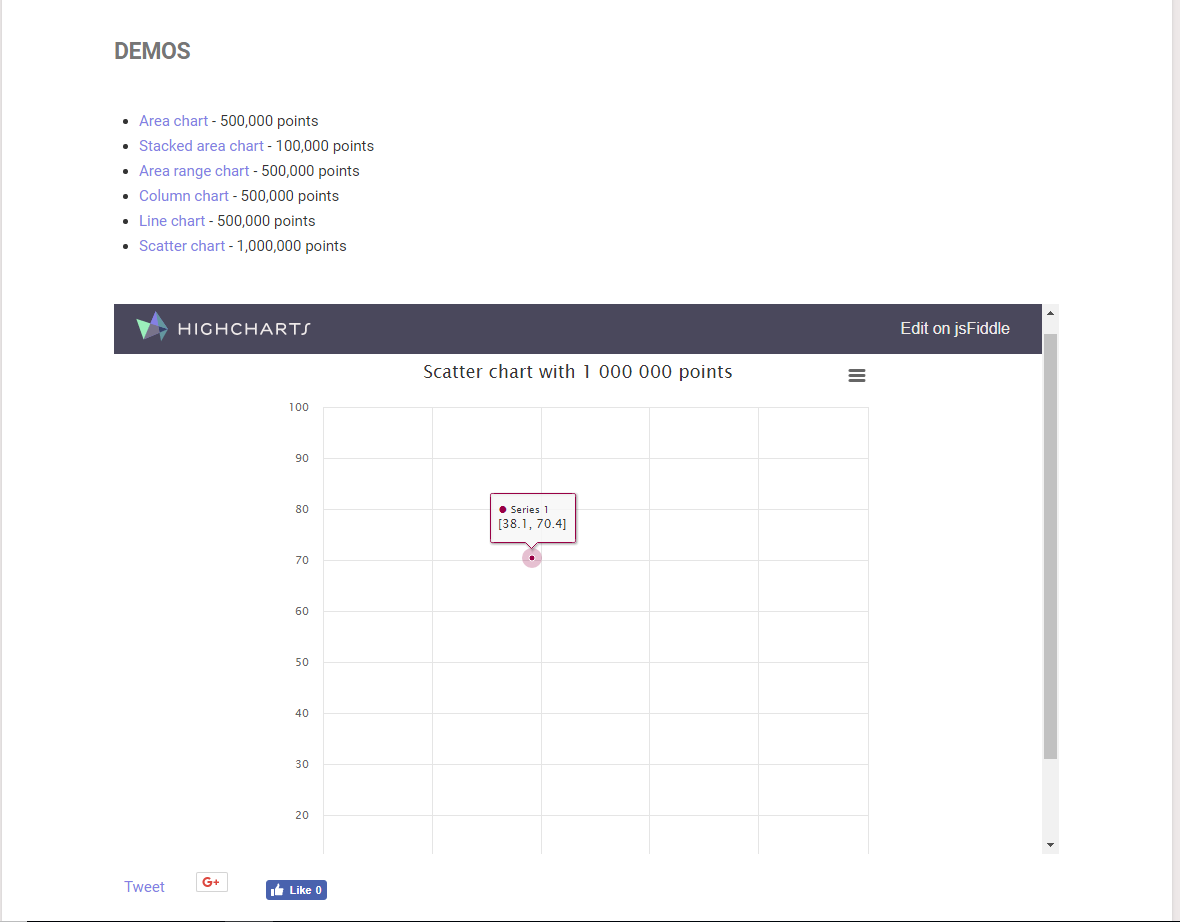Click the Series 1 tooltip

[x=532, y=516]
